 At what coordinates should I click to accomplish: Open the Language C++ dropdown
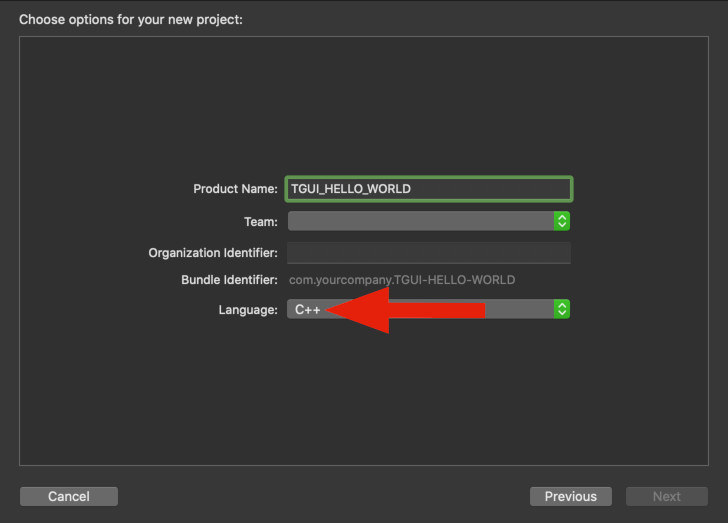429,309
